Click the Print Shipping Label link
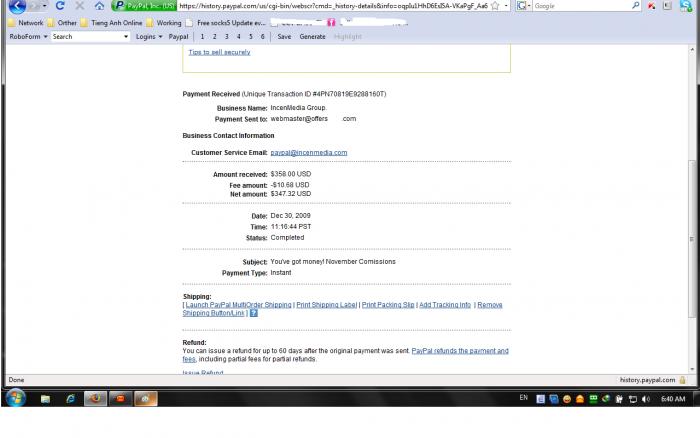 point(326,305)
